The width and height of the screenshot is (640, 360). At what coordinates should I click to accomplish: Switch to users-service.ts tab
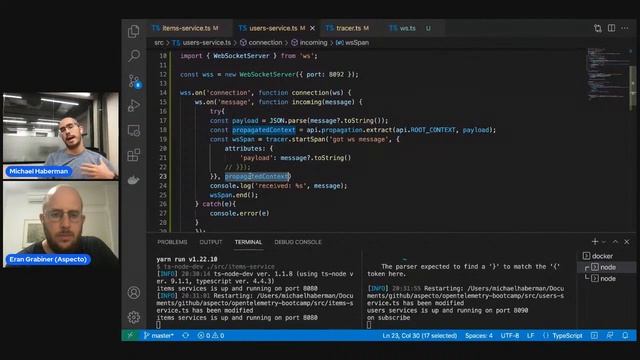273,28
